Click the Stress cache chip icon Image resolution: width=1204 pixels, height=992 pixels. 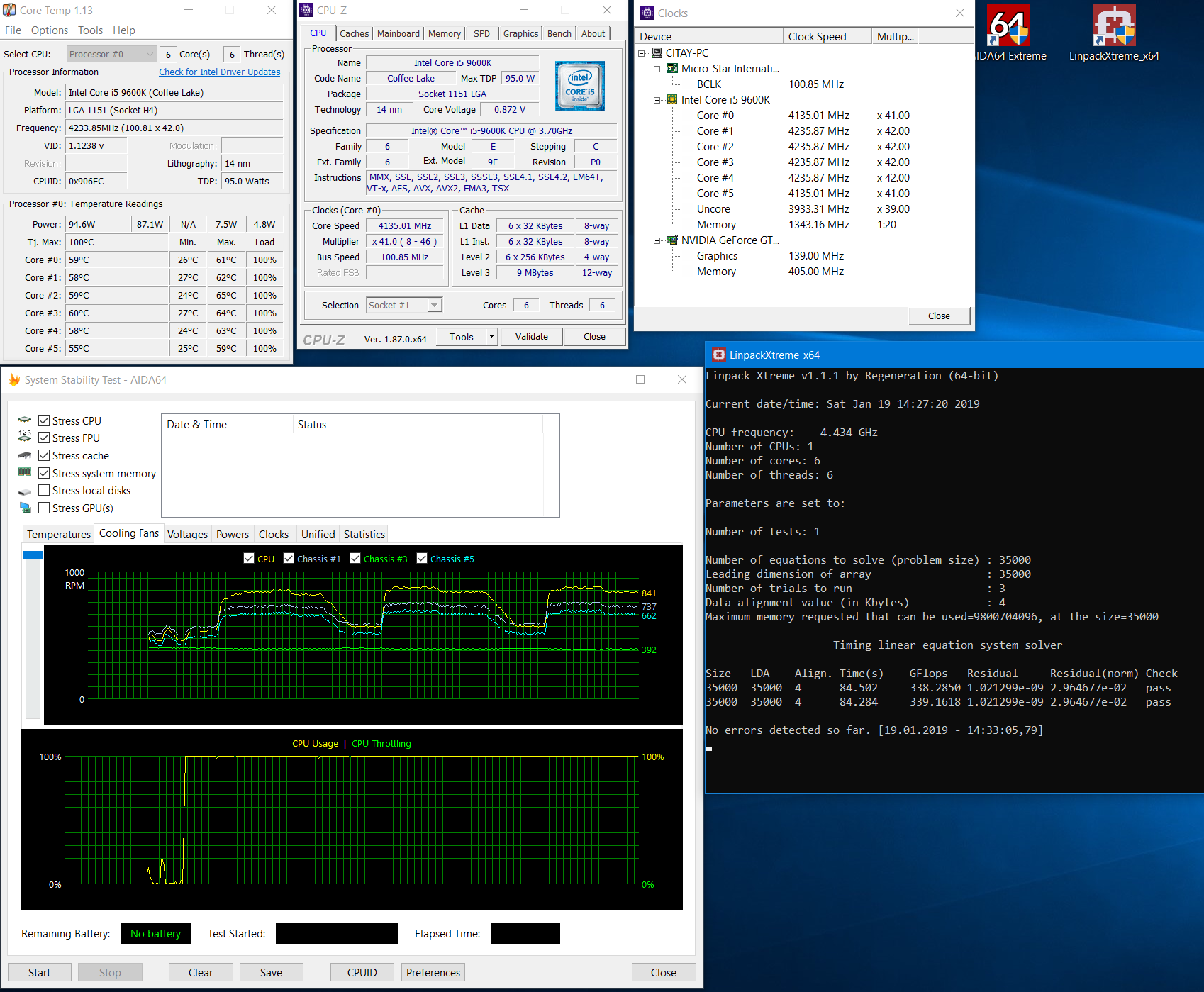click(x=25, y=455)
